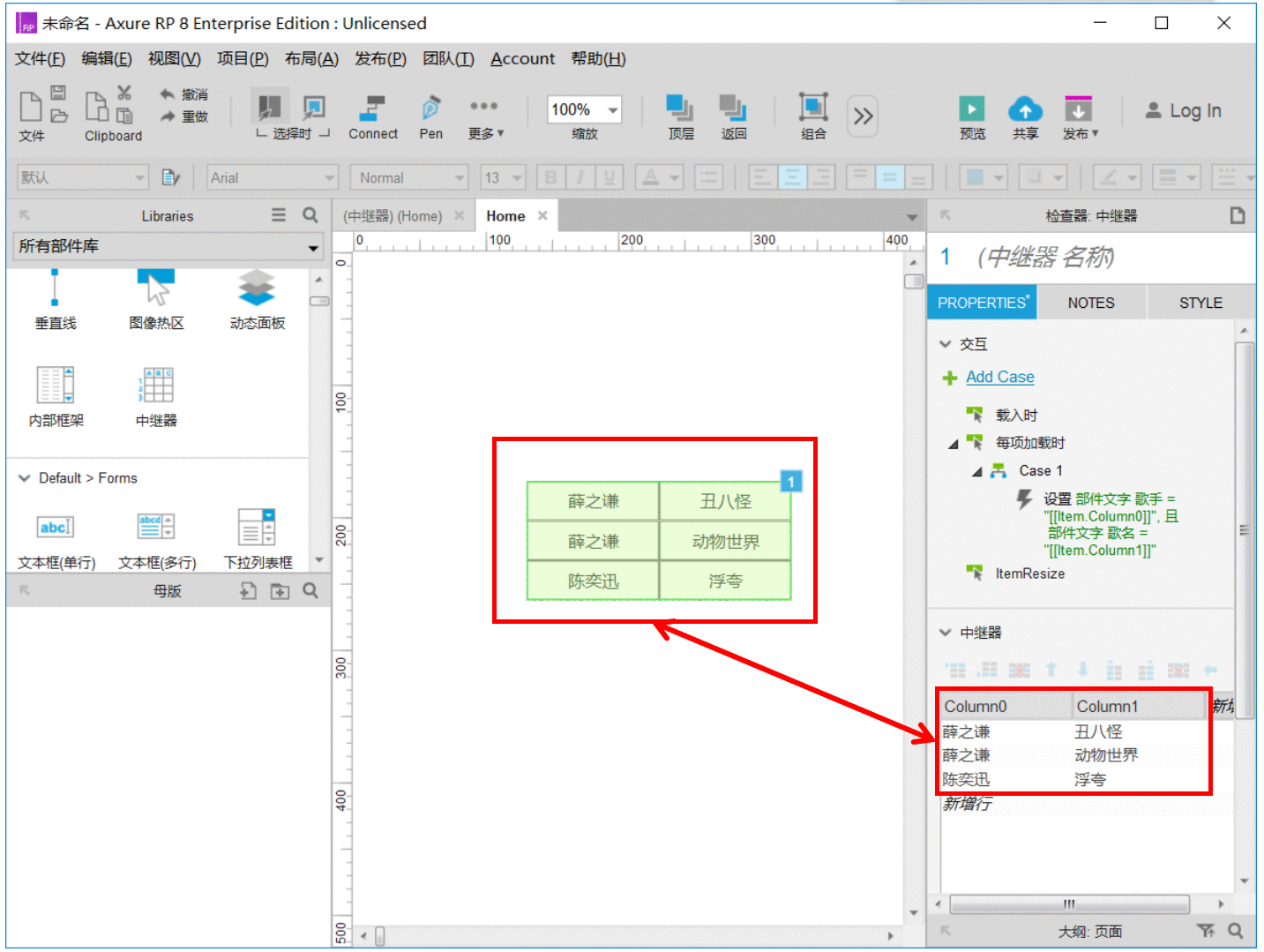Select the 中继器 repeater widget
This screenshot has width=1264, height=952.
(156, 397)
